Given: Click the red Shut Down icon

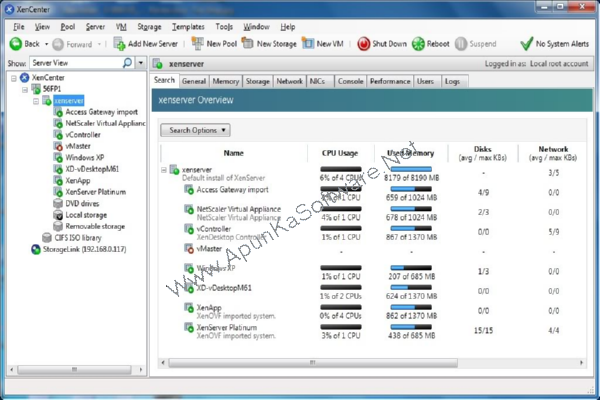Looking at the screenshot, I should point(364,44).
